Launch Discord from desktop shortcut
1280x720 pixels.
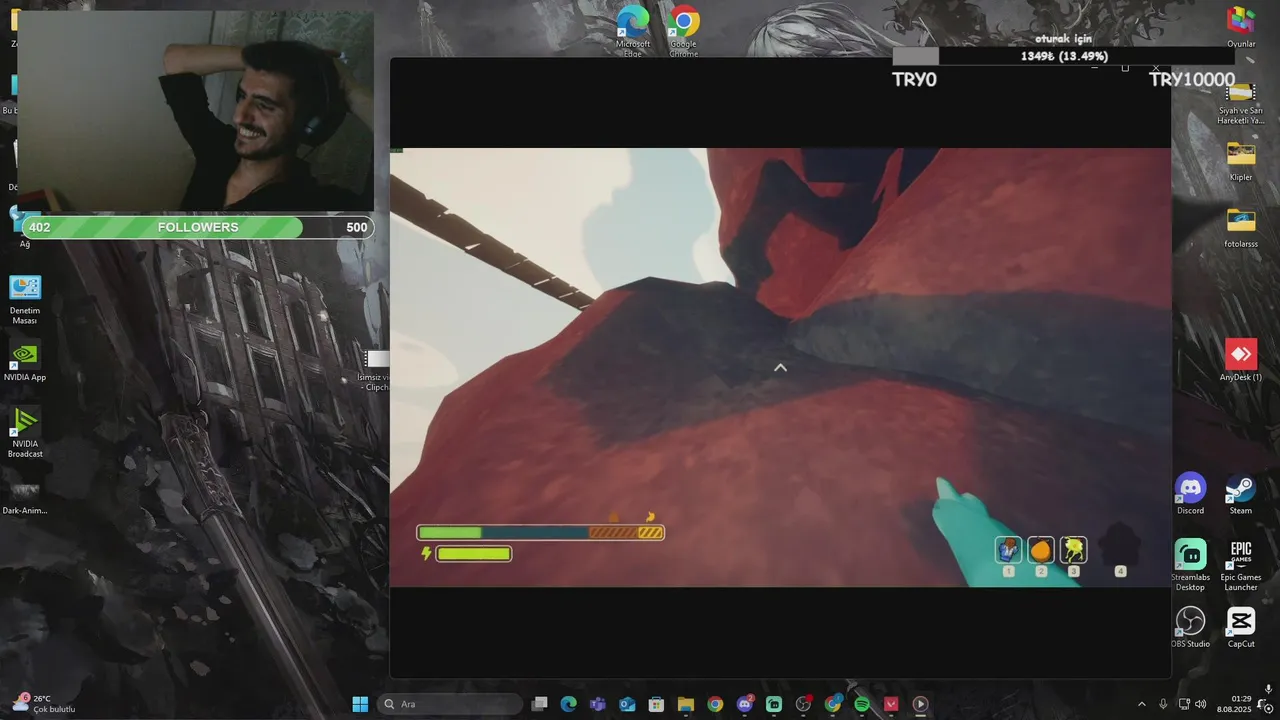point(1190,494)
